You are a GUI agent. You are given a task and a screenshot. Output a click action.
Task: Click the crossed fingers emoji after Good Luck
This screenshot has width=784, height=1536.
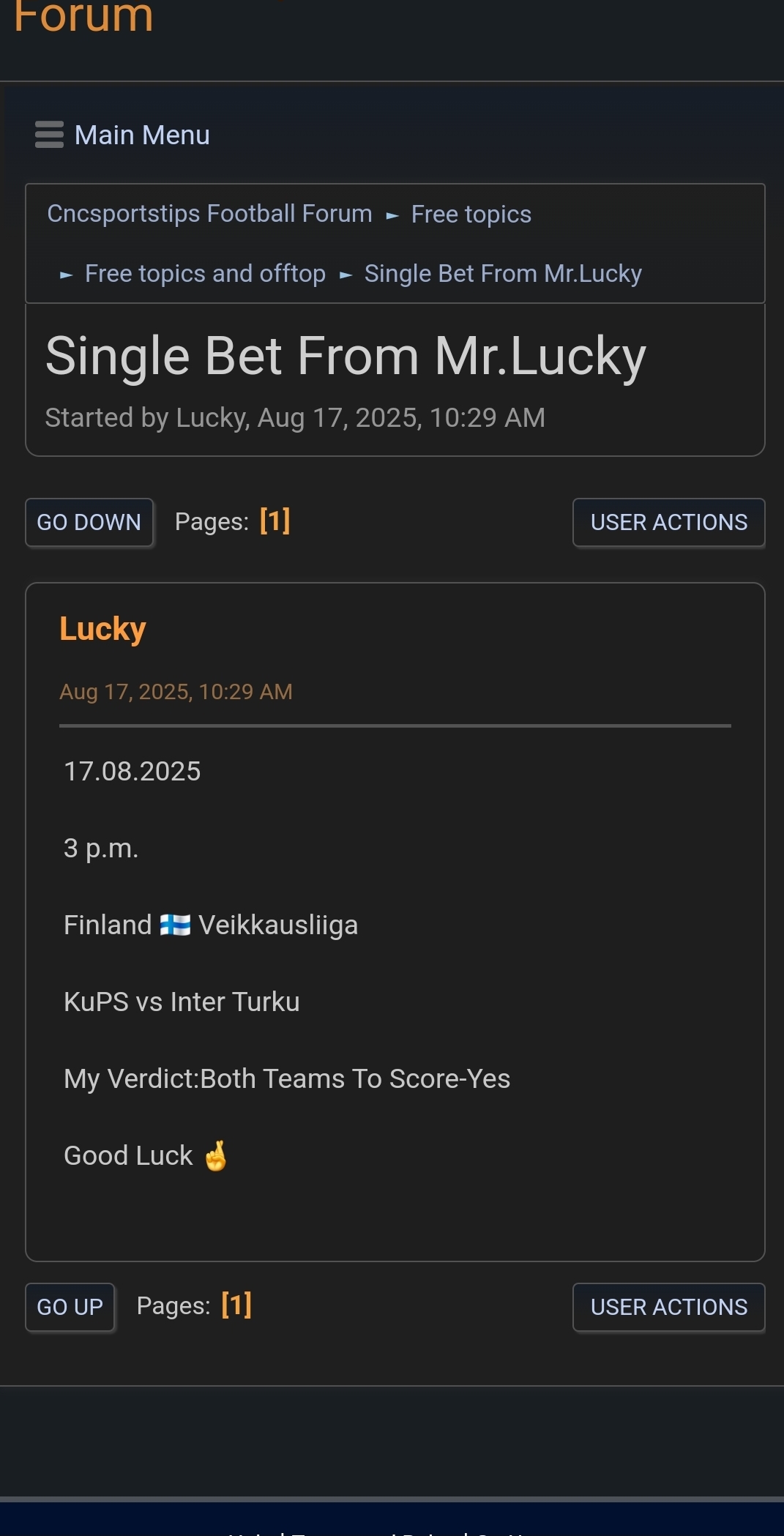pyautogui.click(x=216, y=1156)
